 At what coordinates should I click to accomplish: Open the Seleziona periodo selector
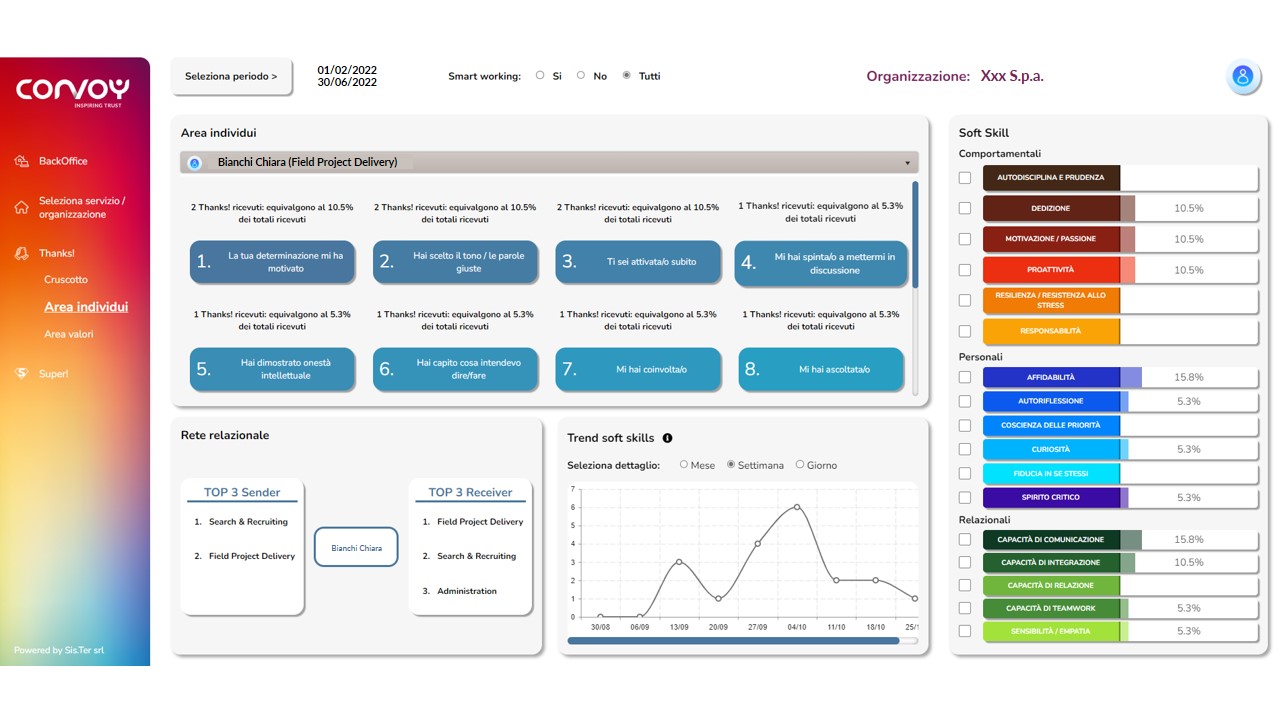(232, 76)
